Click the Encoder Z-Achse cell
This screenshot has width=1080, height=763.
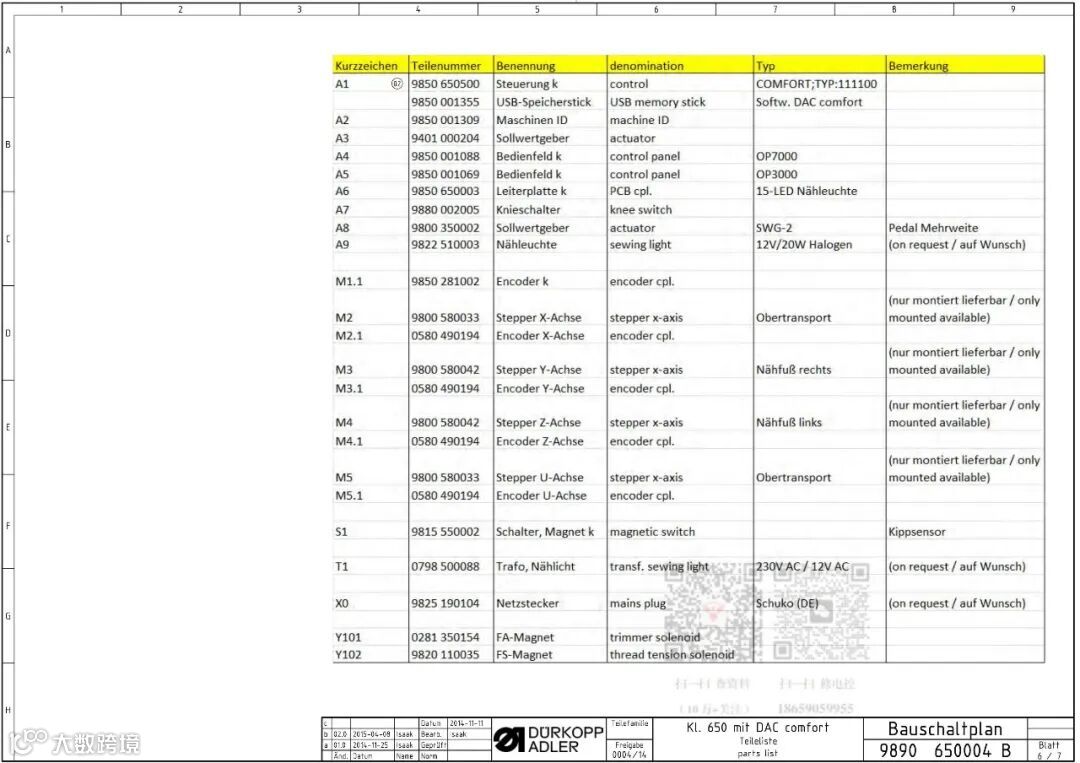pyautogui.click(x=539, y=441)
